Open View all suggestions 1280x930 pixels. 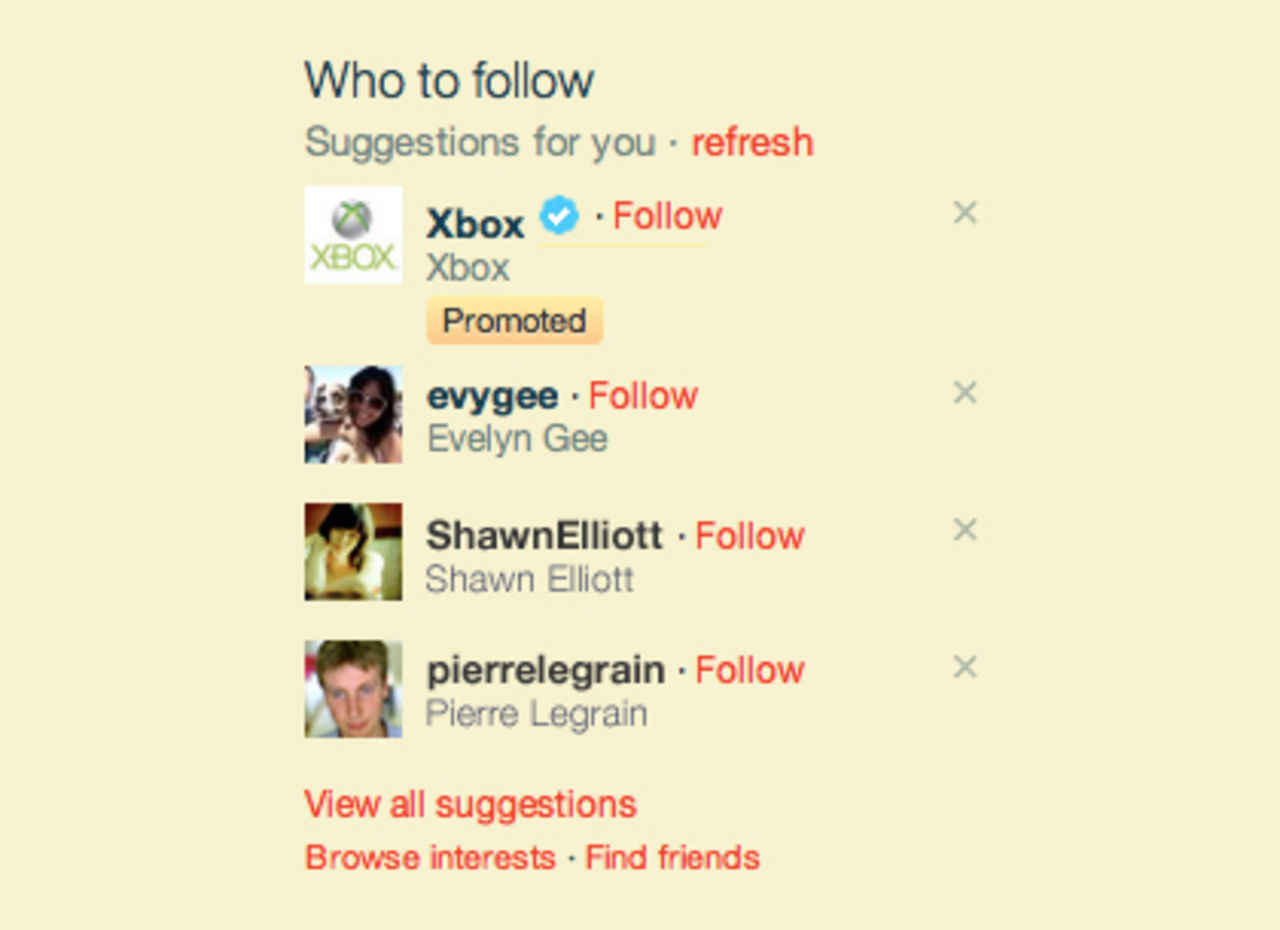[470, 804]
